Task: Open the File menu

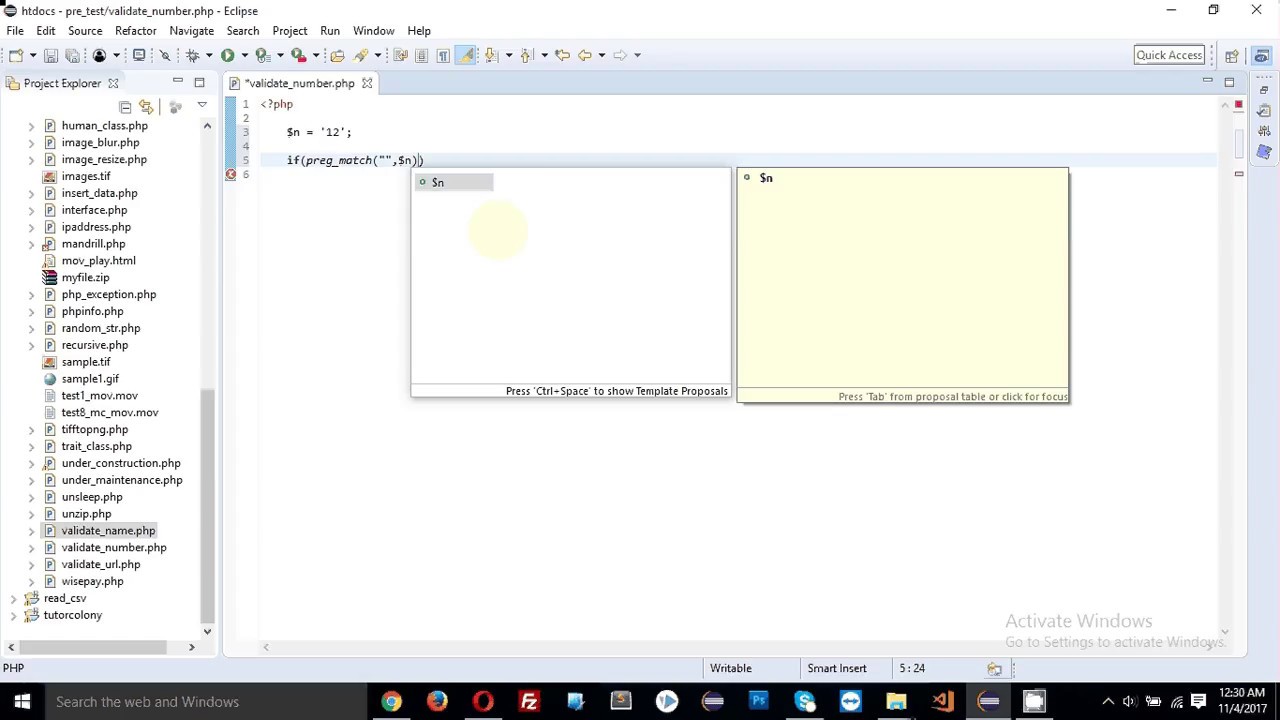Action: 15,31
